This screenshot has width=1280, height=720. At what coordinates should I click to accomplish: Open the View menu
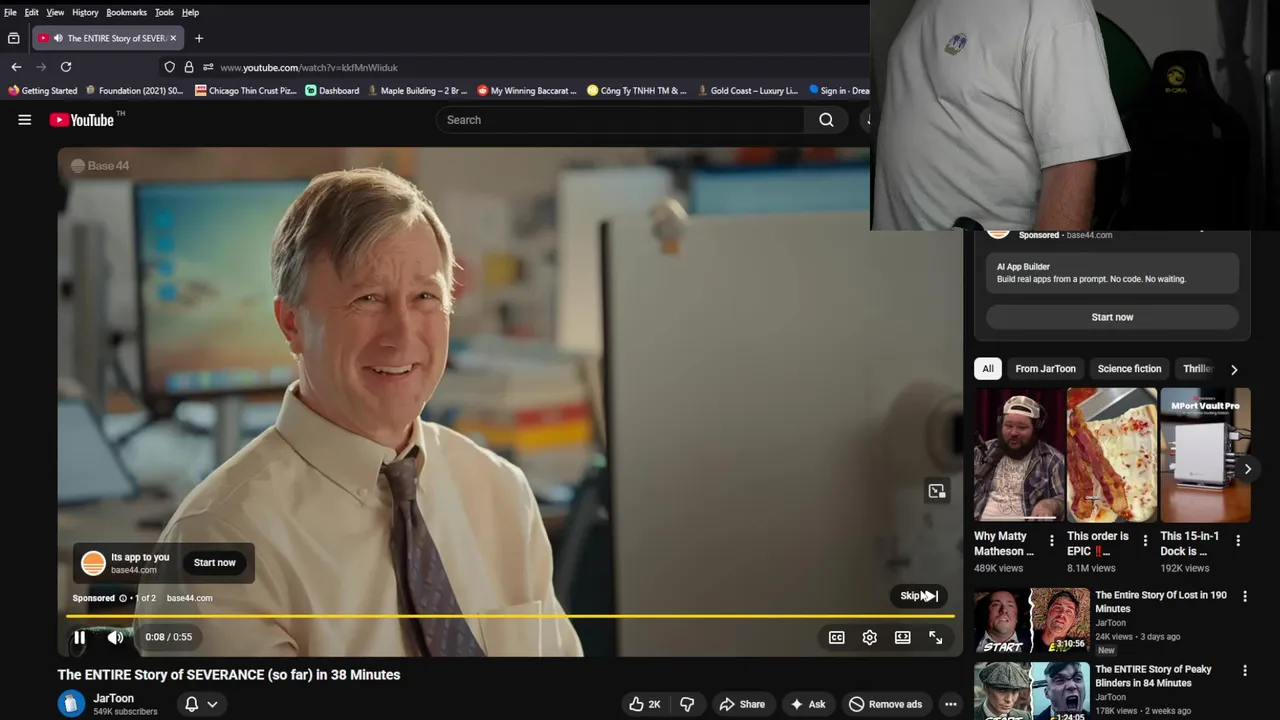click(55, 12)
